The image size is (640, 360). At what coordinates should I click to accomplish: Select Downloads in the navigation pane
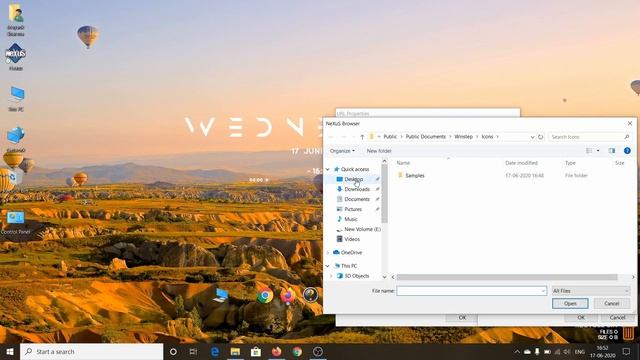pyautogui.click(x=357, y=189)
